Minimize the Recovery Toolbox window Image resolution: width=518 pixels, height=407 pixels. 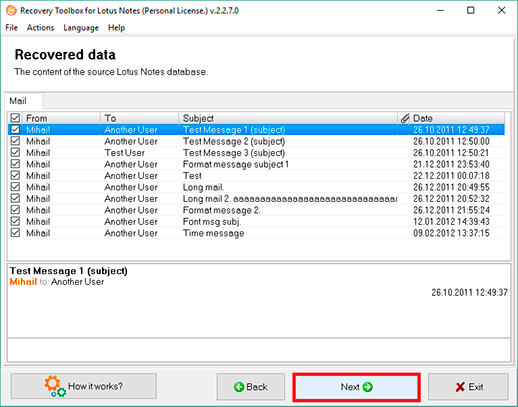(x=440, y=11)
